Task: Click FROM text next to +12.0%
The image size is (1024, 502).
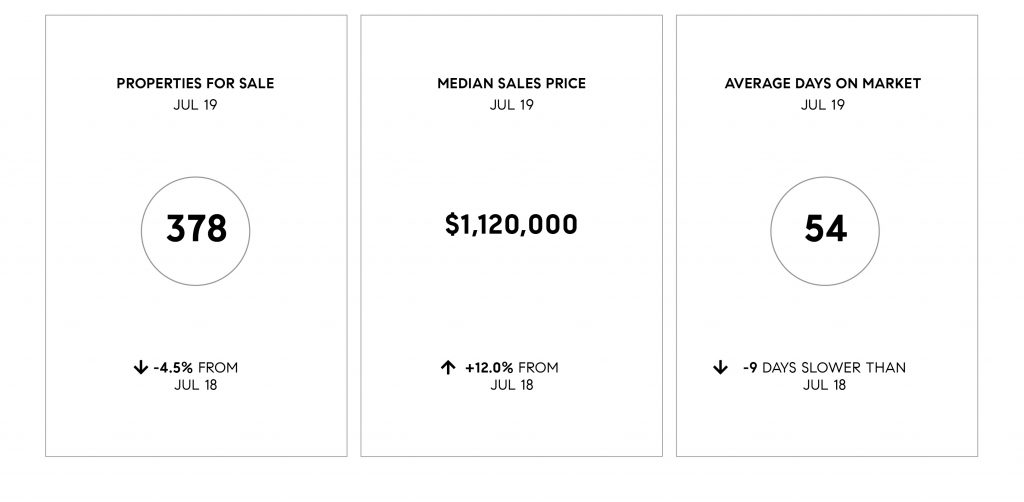Action: pyautogui.click(x=538, y=368)
